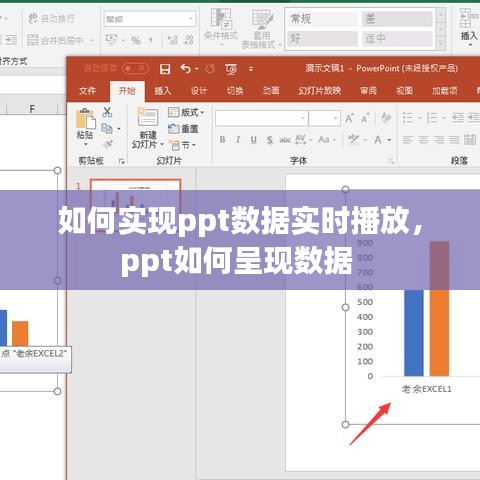Toggle text Shadow formatting
The height and width of the screenshot is (480, 480).
[270, 140]
